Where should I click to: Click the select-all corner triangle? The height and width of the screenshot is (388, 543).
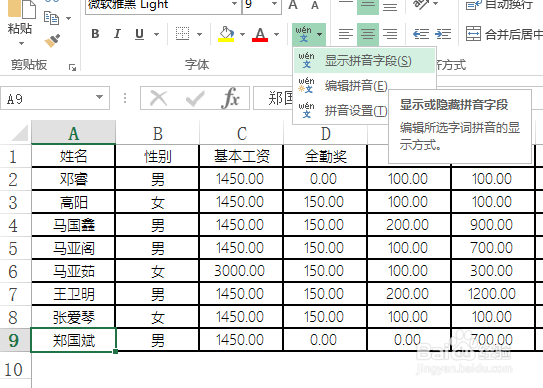click(19, 133)
